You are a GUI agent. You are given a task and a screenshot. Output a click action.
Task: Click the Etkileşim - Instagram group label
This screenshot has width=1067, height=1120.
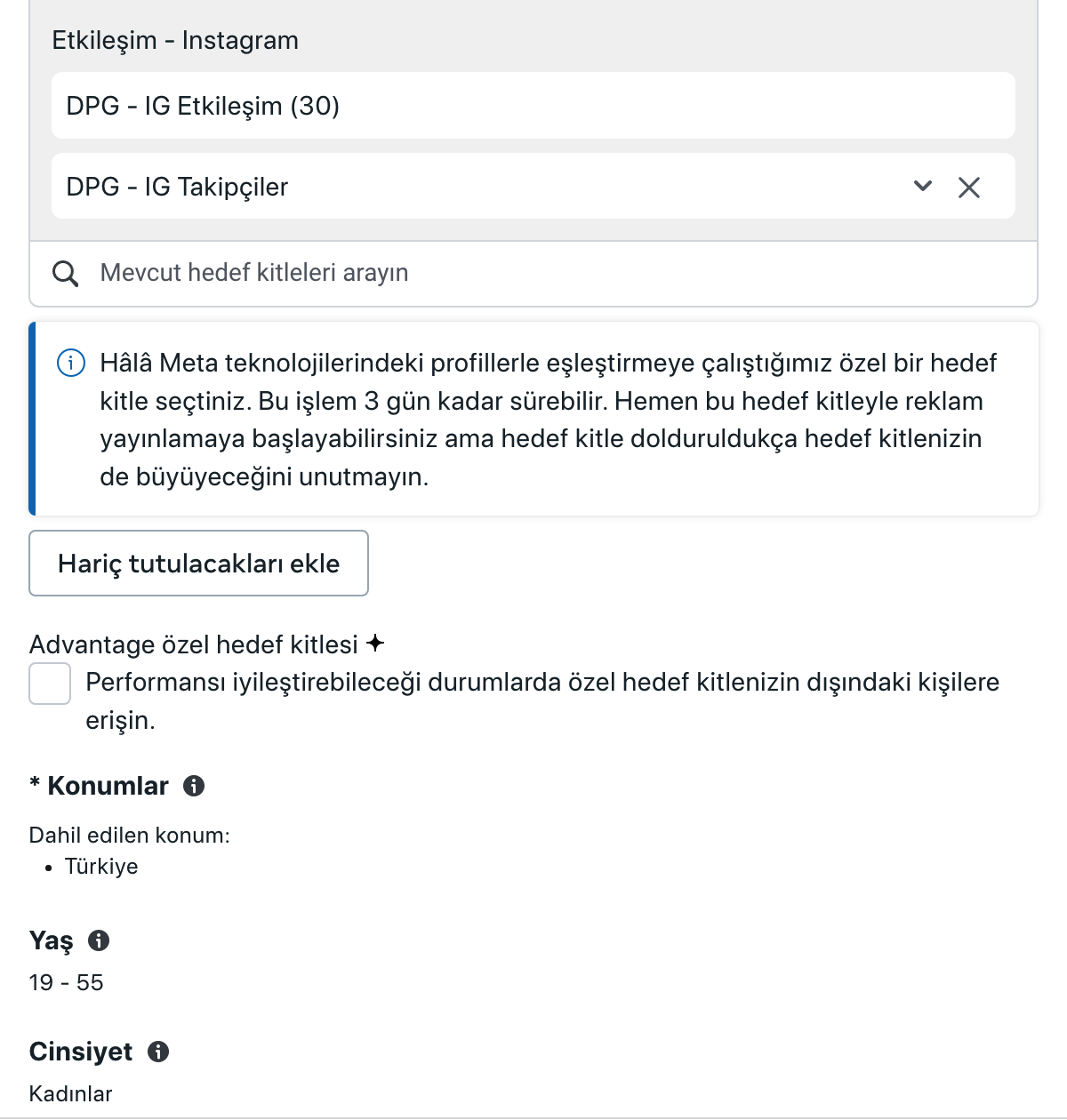coord(175,41)
